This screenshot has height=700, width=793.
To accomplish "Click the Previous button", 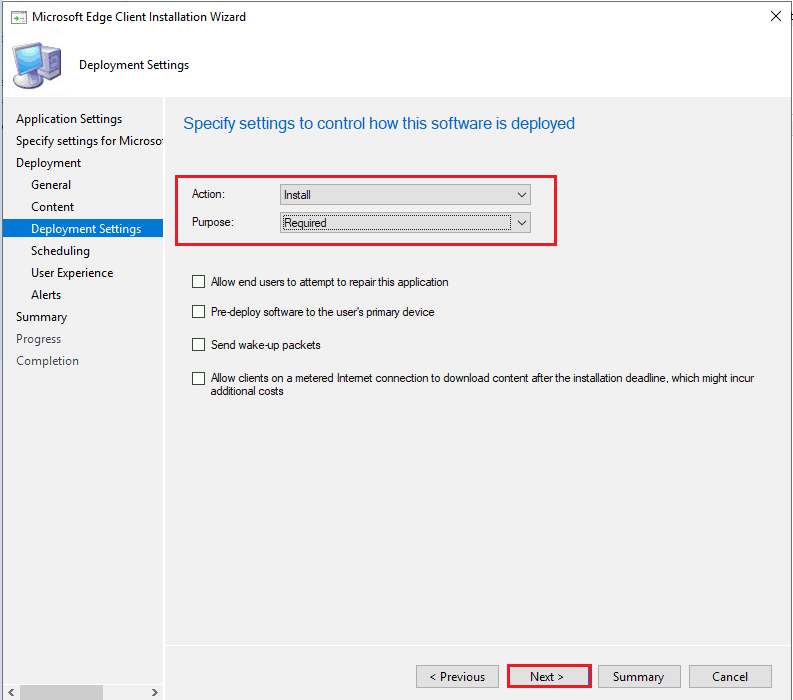I will click(457, 677).
